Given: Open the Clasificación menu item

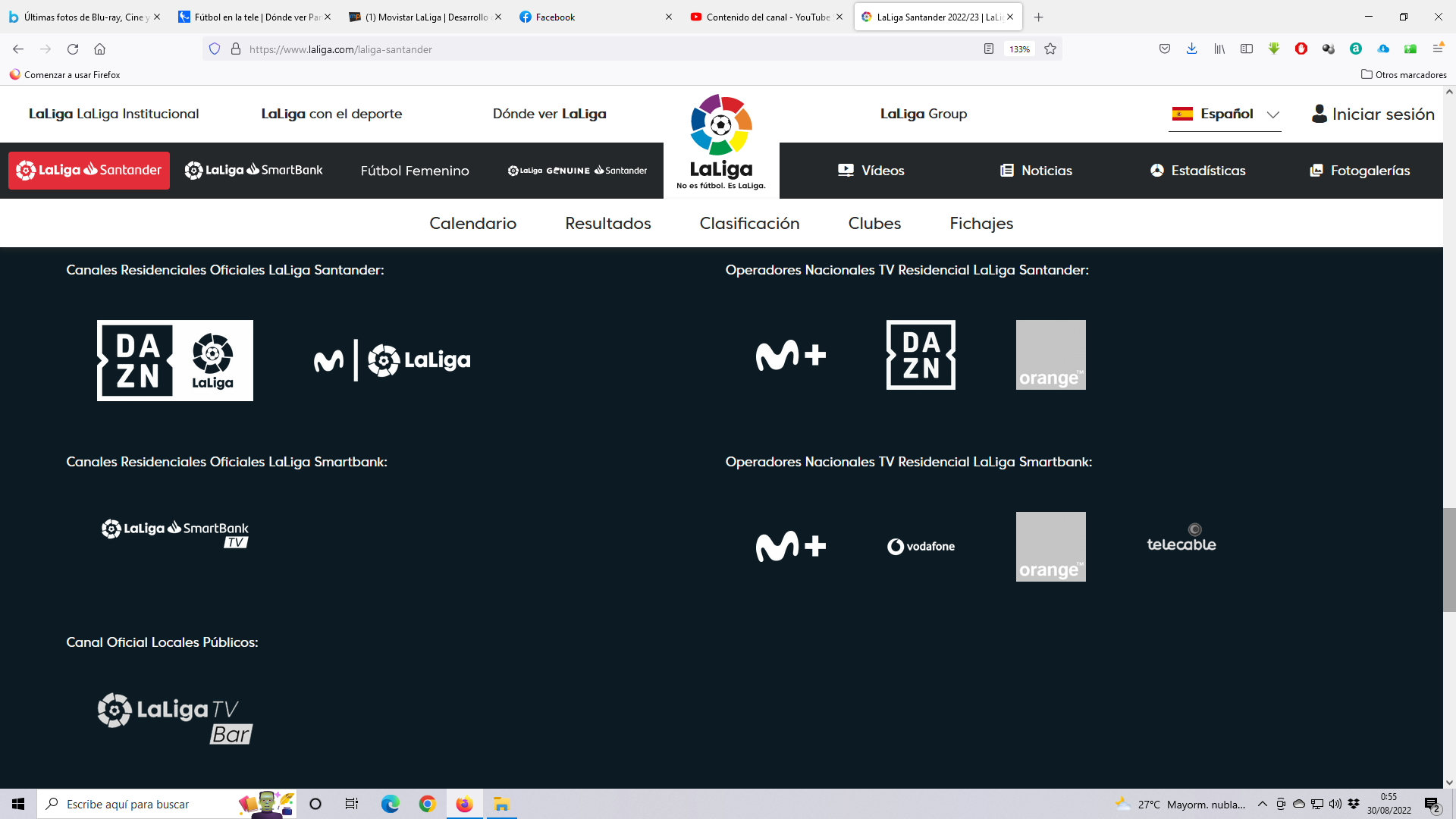Looking at the screenshot, I should [x=750, y=224].
